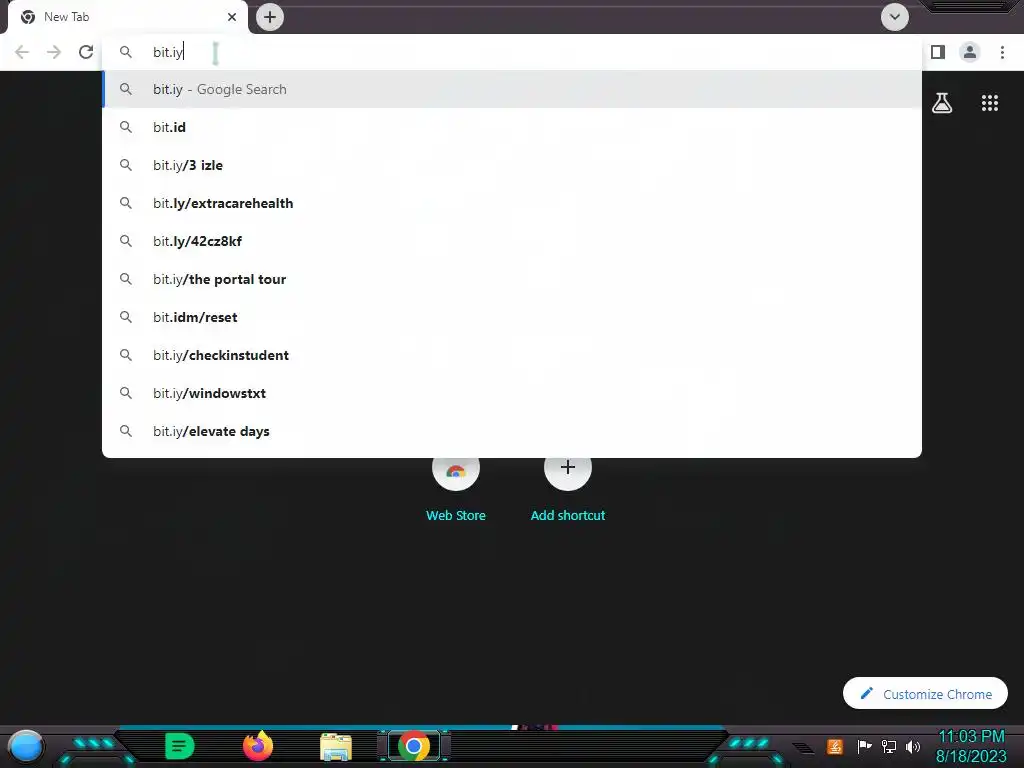Open Chrome three-dot menu
This screenshot has width=1024, height=768.
(x=1002, y=52)
